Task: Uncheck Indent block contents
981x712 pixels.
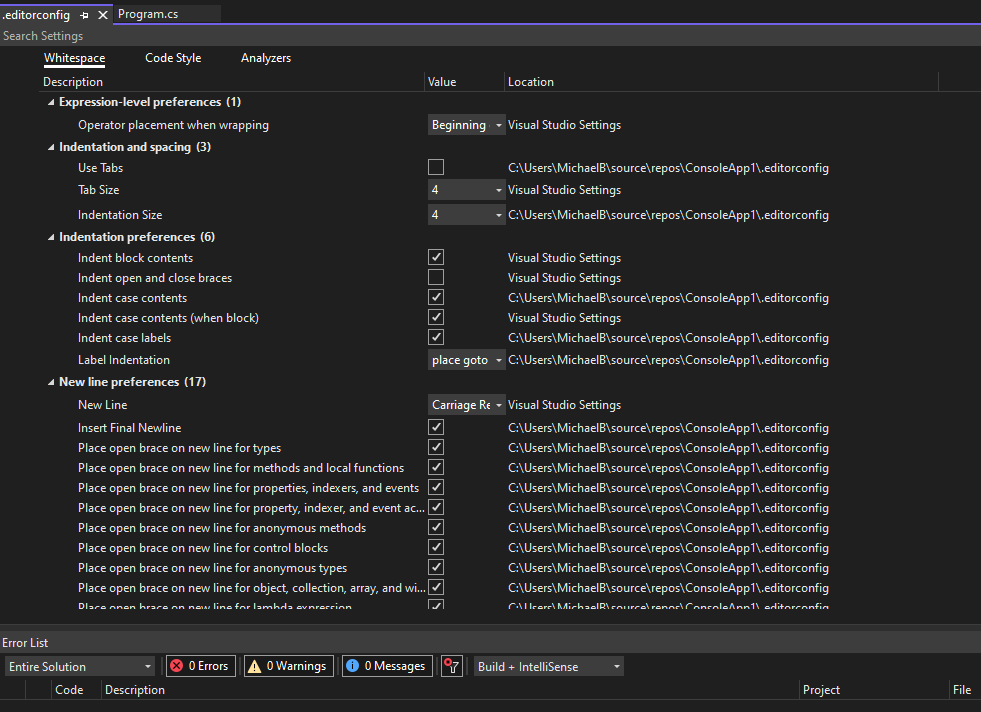Action: 436,257
